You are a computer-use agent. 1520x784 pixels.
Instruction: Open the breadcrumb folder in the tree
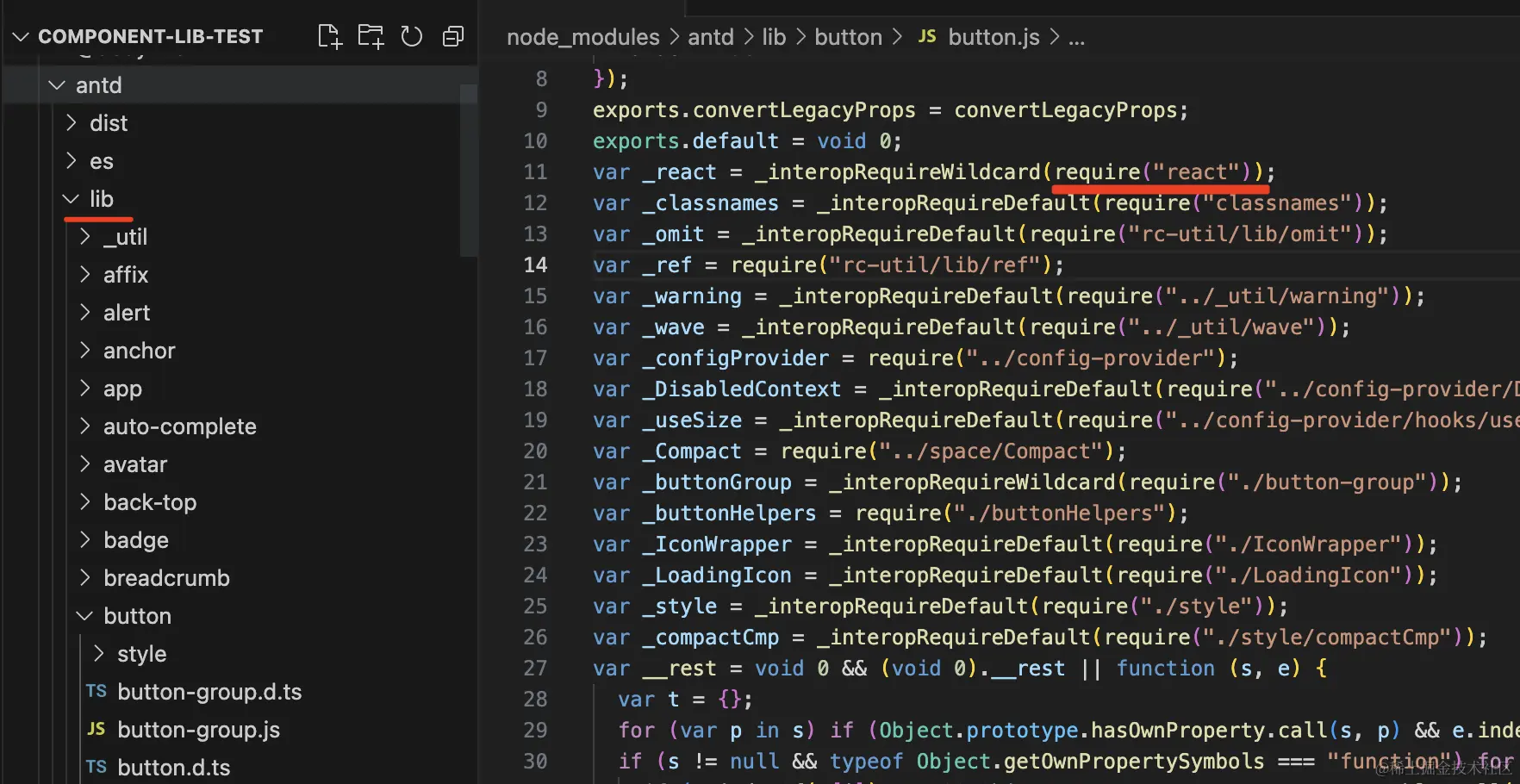coord(166,578)
